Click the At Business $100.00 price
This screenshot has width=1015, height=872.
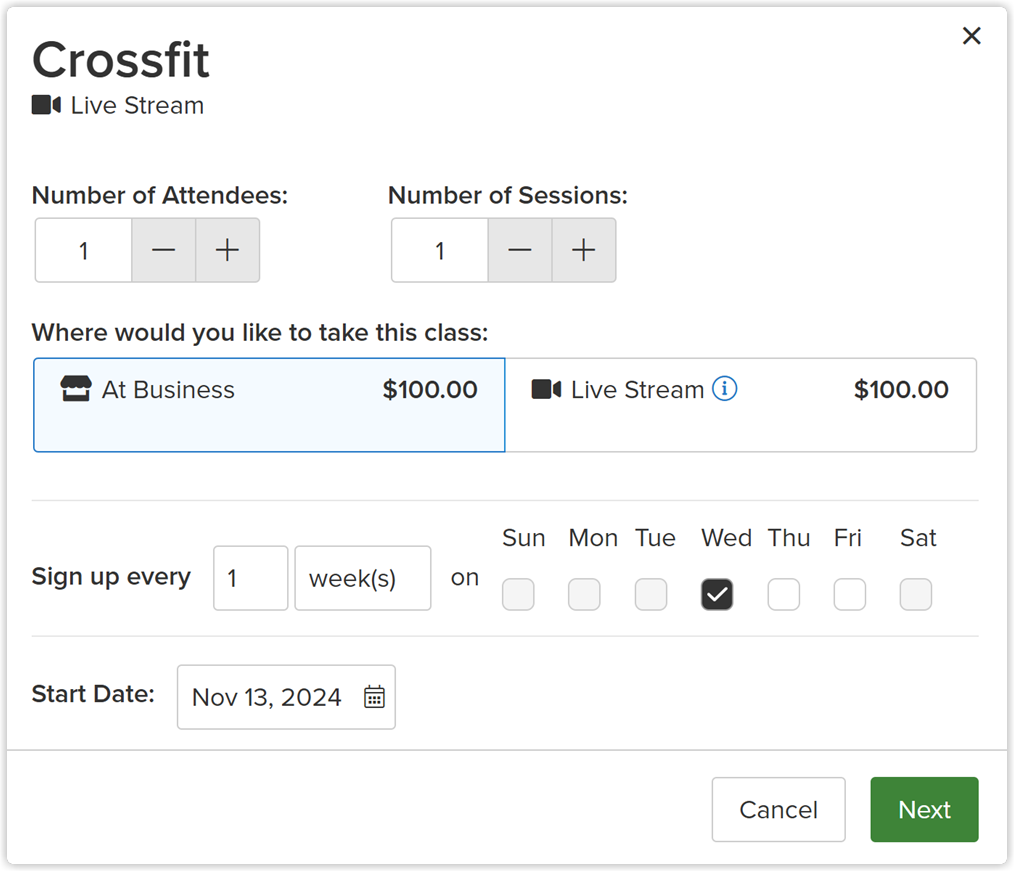point(430,389)
